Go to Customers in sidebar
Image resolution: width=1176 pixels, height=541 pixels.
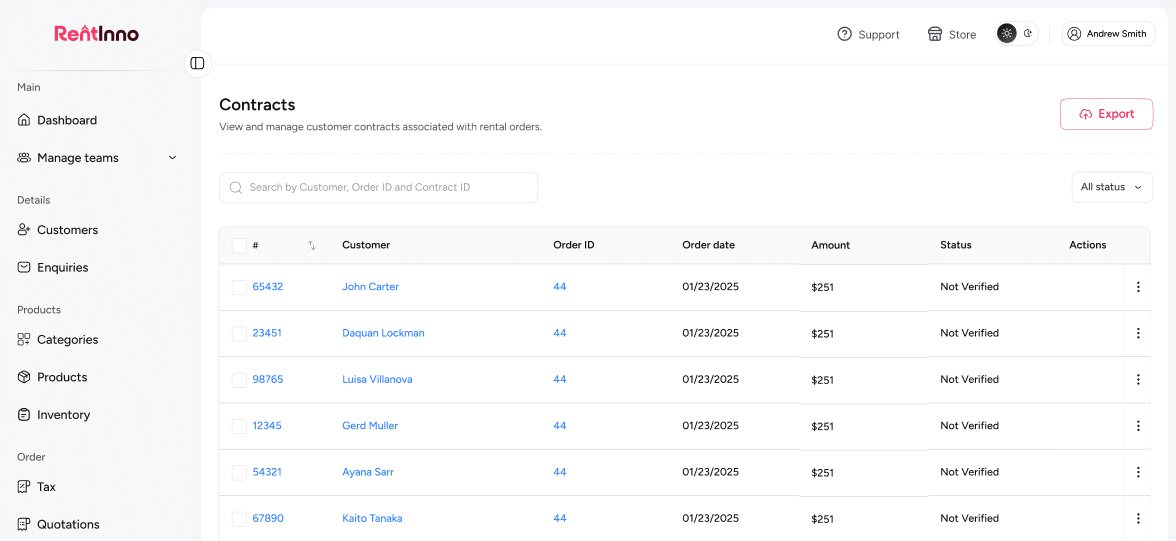coord(68,230)
